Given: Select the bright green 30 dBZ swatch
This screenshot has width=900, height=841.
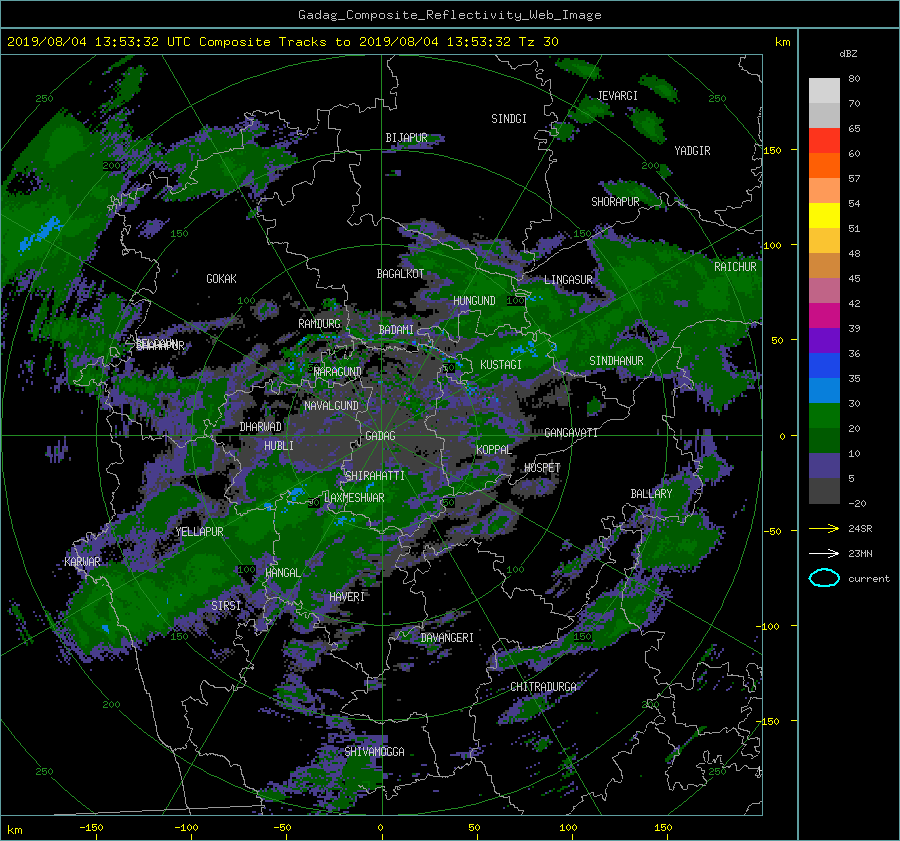Looking at the screenshot, I should click(824, 415).
